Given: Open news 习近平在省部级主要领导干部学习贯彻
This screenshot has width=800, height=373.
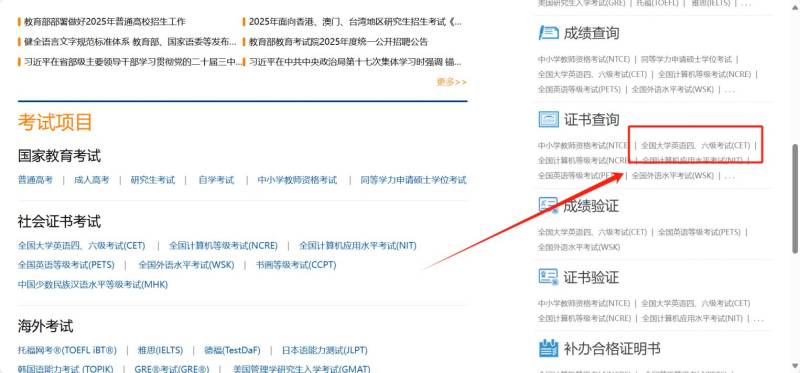Looking at the screenshot, I should point(133,62).
